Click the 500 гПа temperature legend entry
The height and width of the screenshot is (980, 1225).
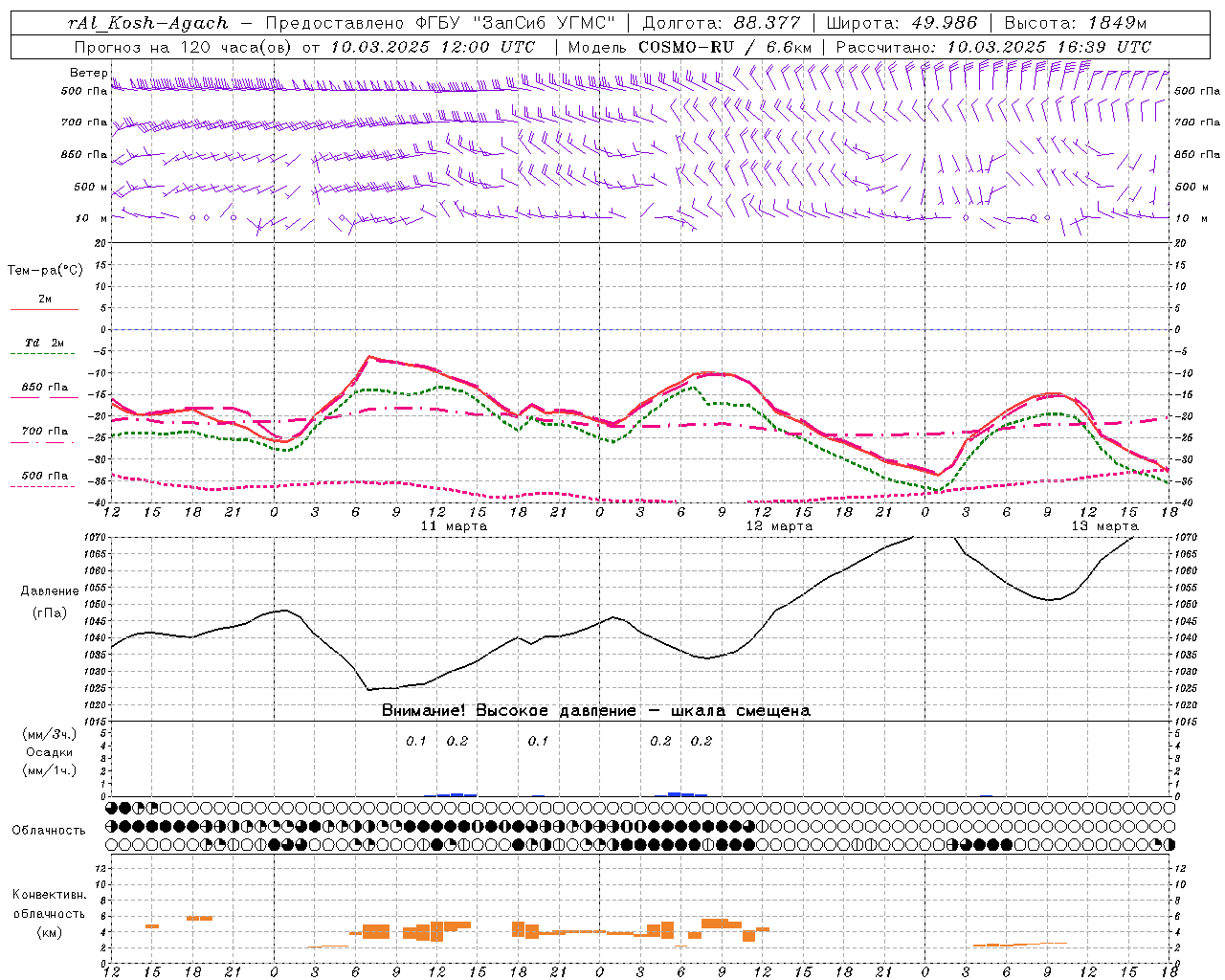pyautogui.click(x=45, y=476)
